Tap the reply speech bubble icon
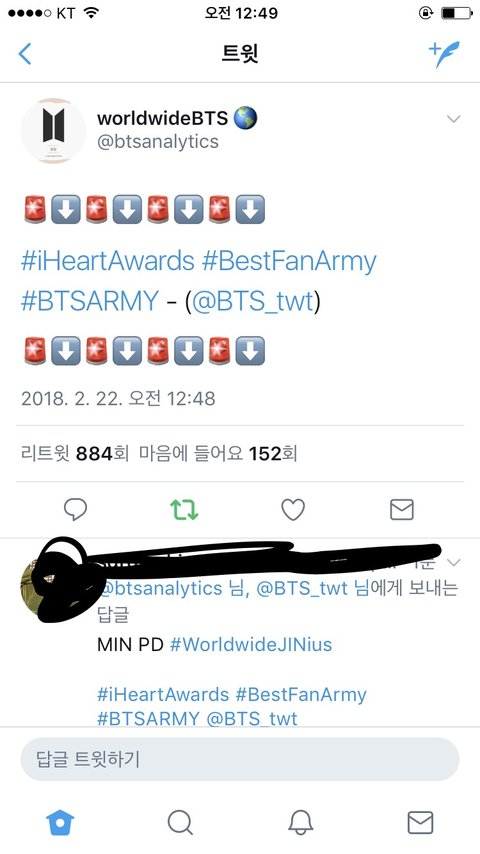Image resolution: width=480 pixels, height=854 pixels. [75, 510]
